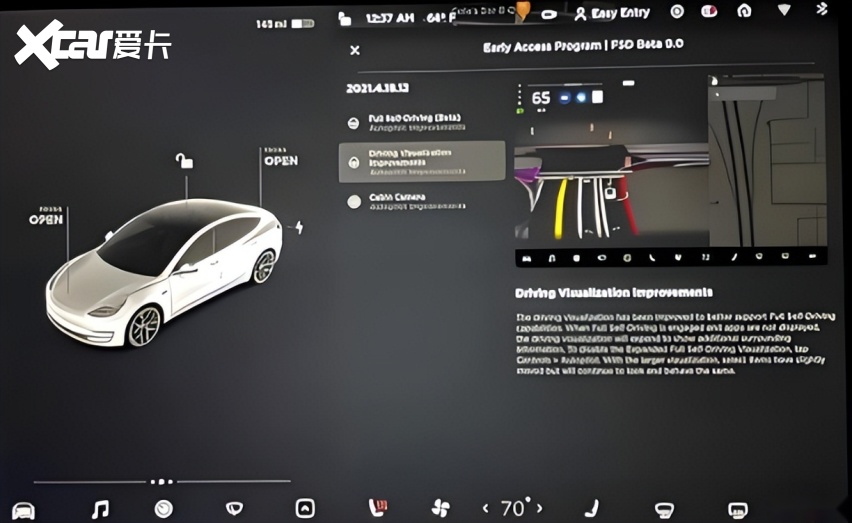852x523 pixels.
Task: Tap the white Model 3 car image
Action: [x=164, y=273]
